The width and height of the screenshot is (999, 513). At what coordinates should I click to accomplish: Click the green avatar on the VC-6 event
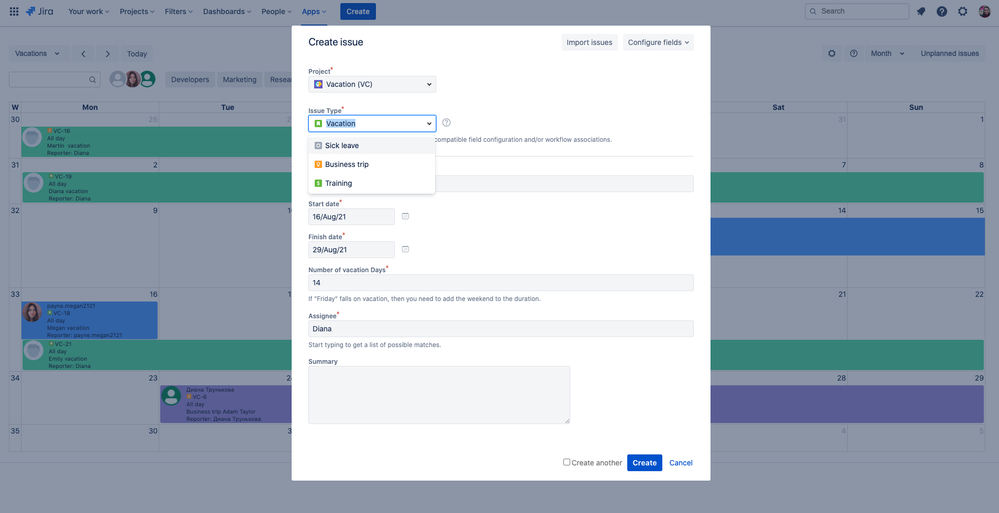coord(171,396)
